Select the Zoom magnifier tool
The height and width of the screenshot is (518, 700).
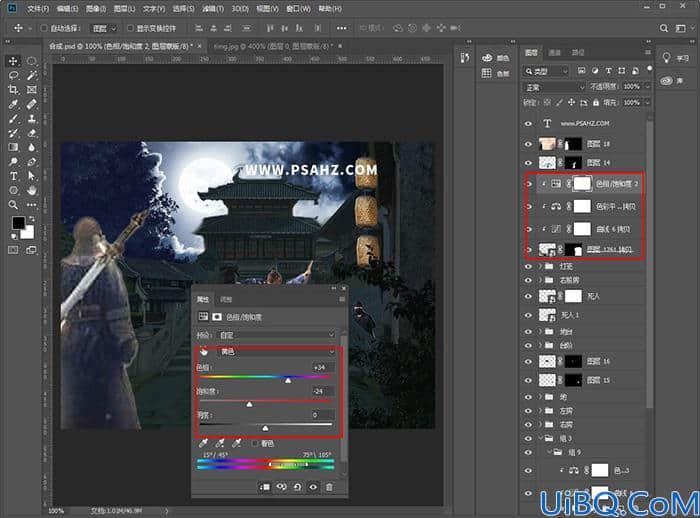click(x=13, y=205)
